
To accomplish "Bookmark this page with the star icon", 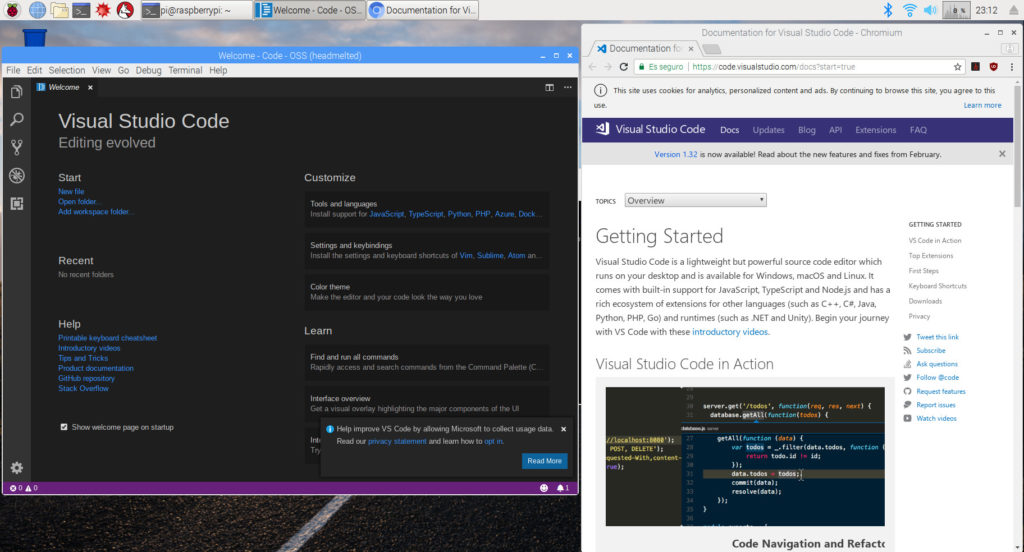I will coord(957,67).
